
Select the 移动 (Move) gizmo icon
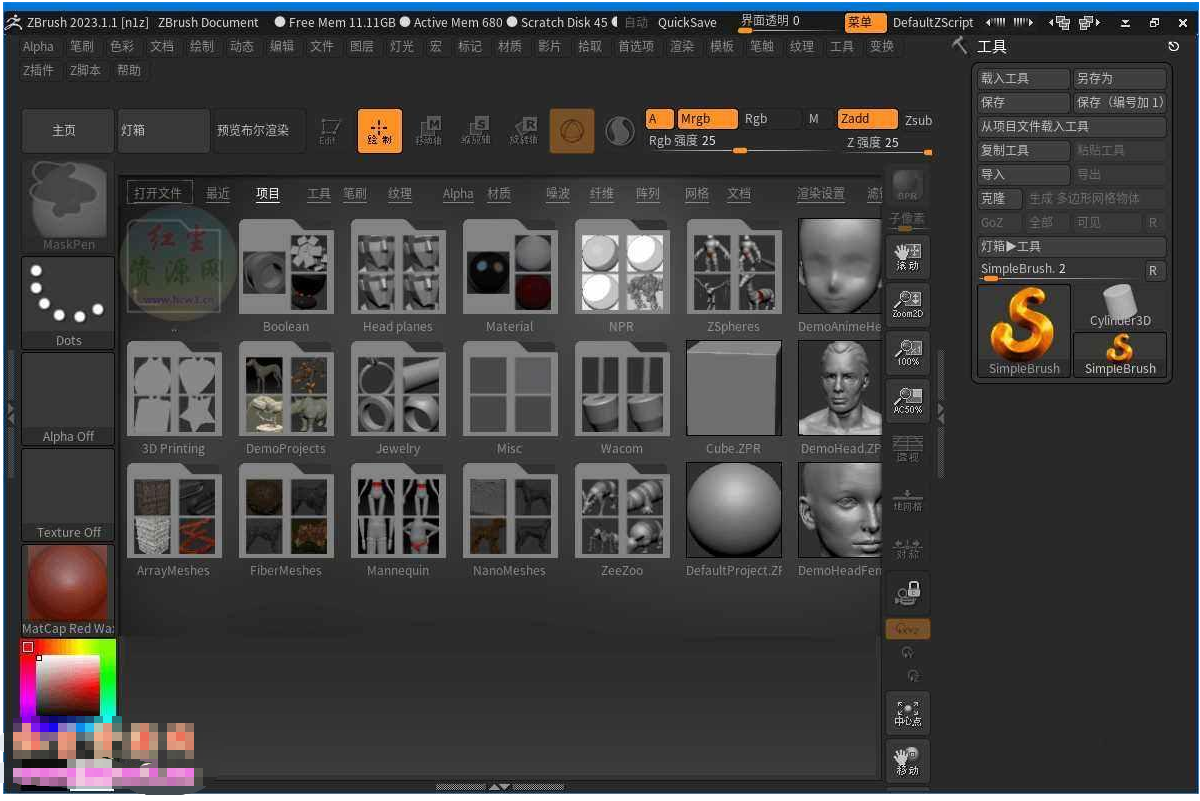pyautogui.click(x=429, y=131)
